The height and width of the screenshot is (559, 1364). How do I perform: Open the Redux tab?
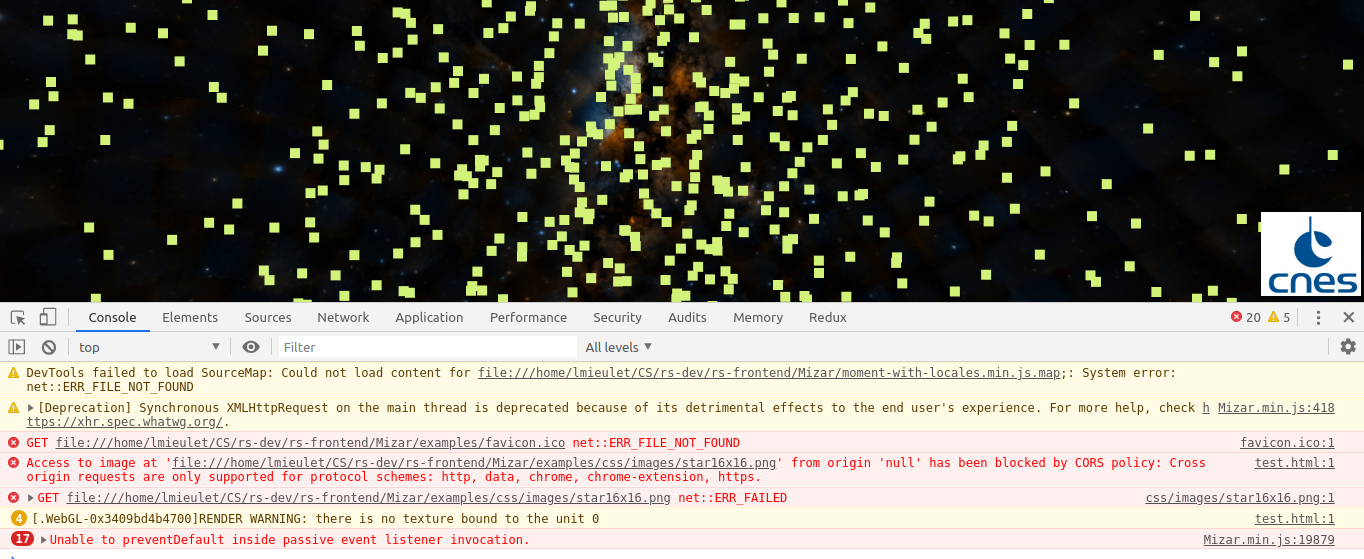click(828, 317)
